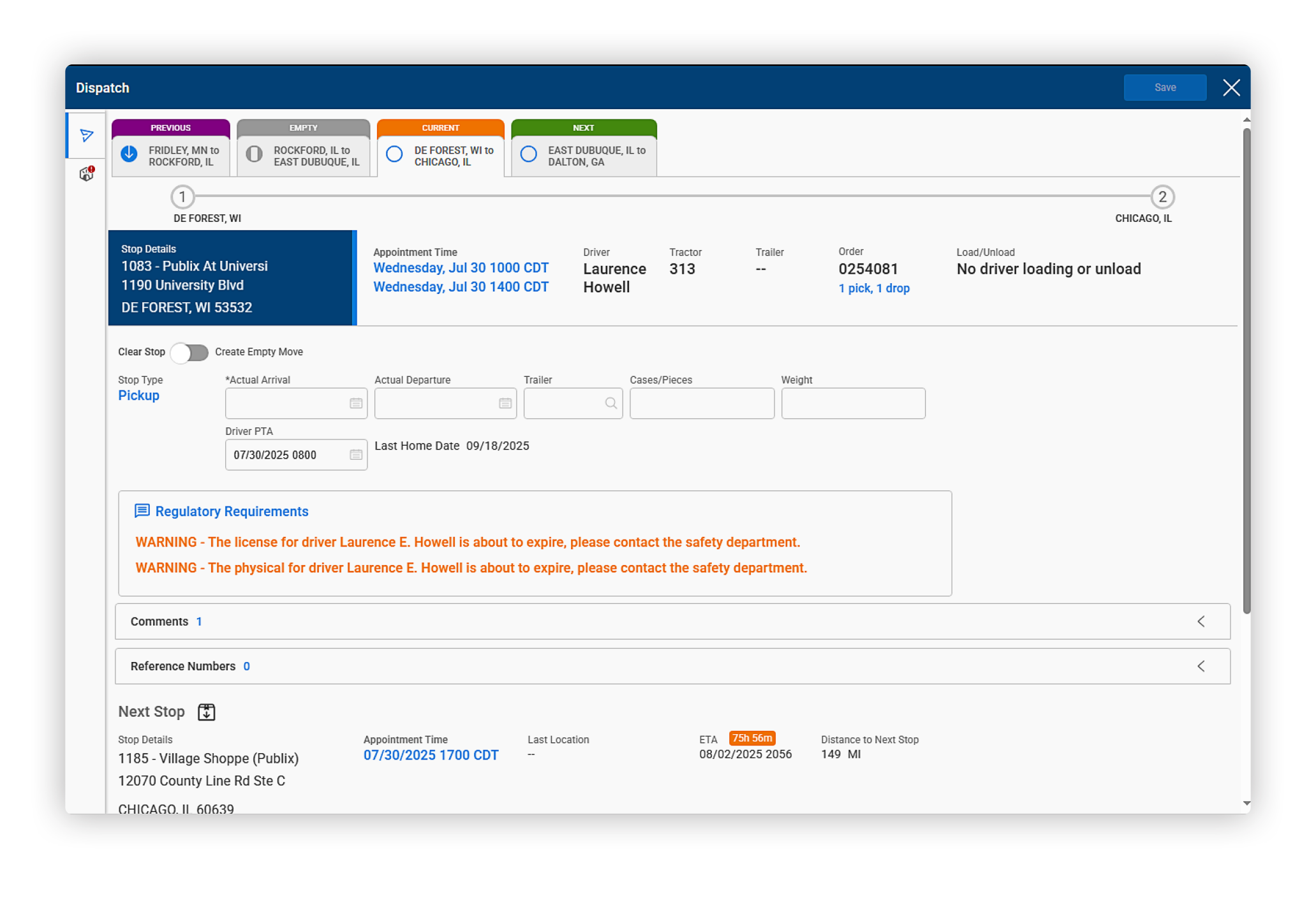Select the EAST DUBUQUE to DALTON circle indicator
Viewport: 1316px width, 898px height.
pyautogui.click(x=528, y=154)
